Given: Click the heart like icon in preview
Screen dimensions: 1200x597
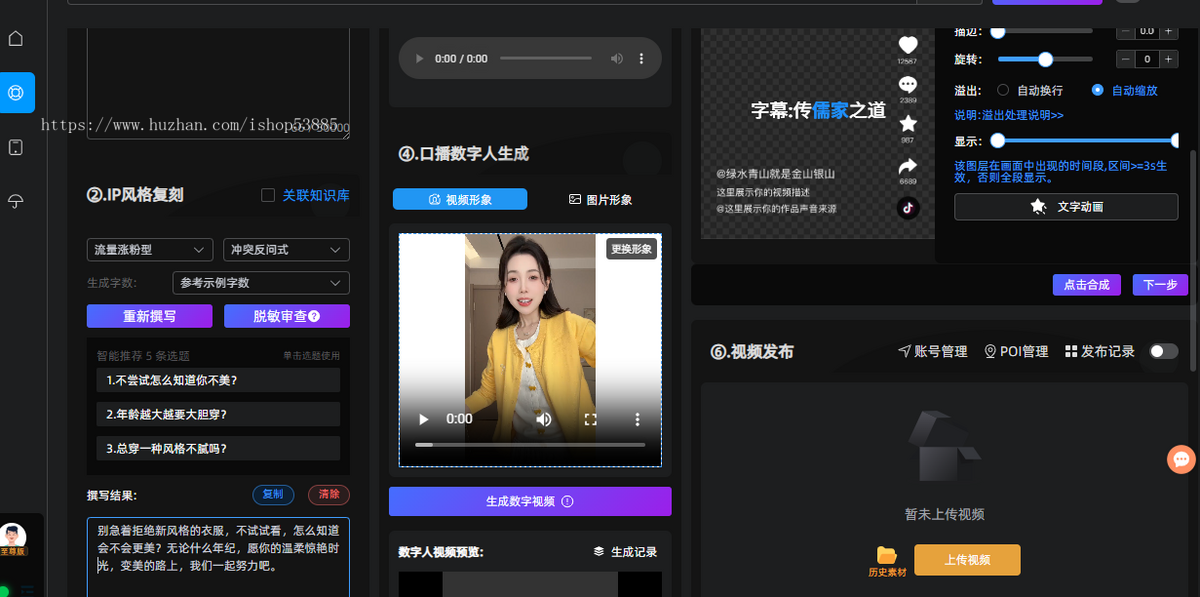Looking at the screenshot, I should 908,45.
